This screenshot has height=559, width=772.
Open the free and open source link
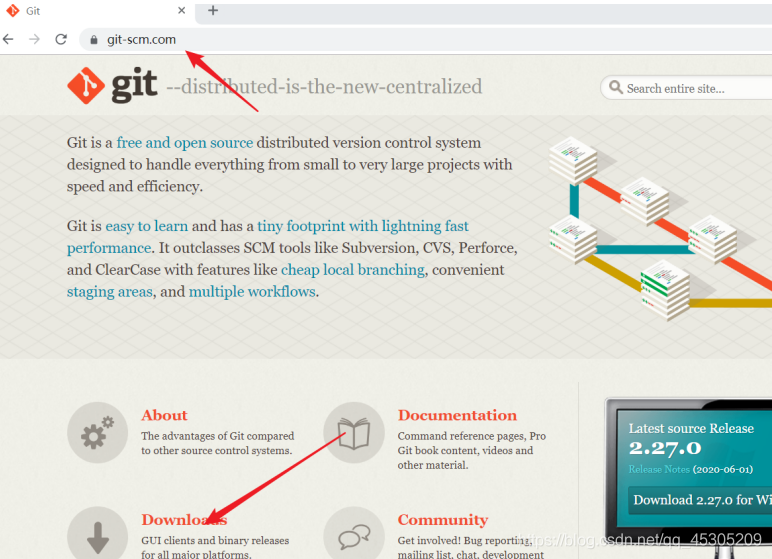coord(185,143)
